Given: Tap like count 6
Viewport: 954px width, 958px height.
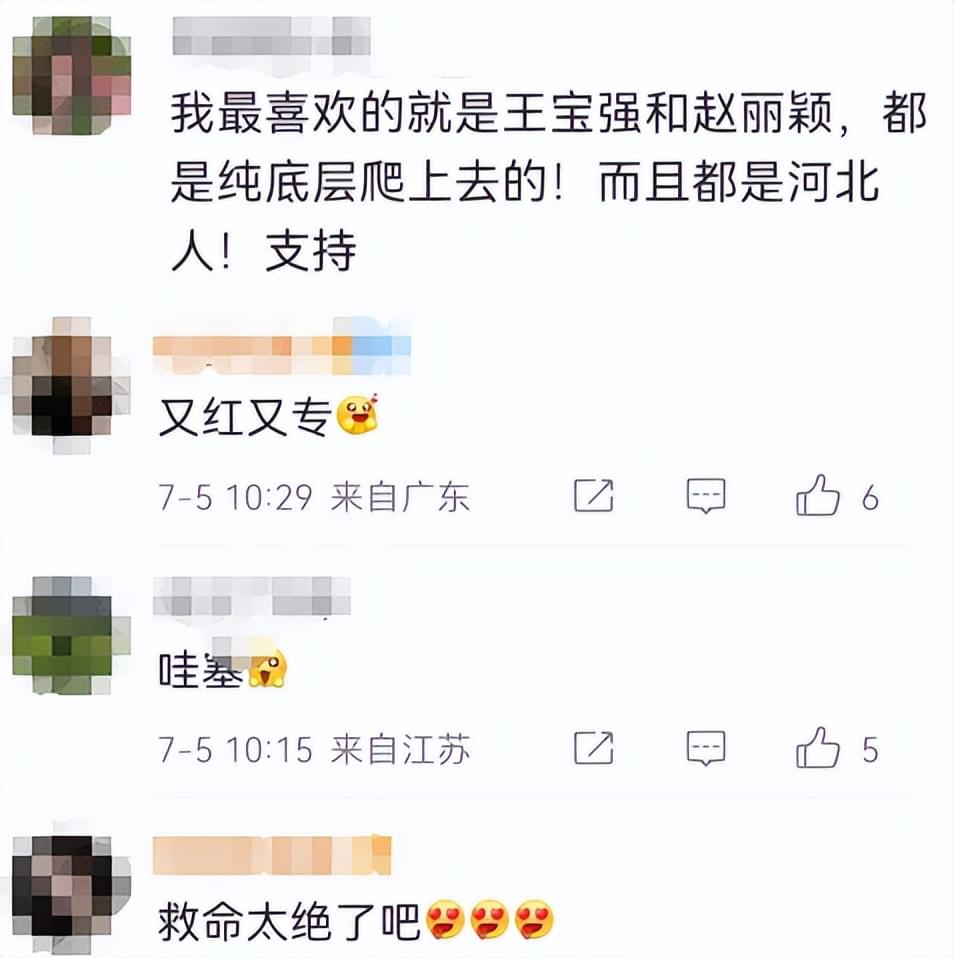Looking at the screenshot, I should 870,498.
